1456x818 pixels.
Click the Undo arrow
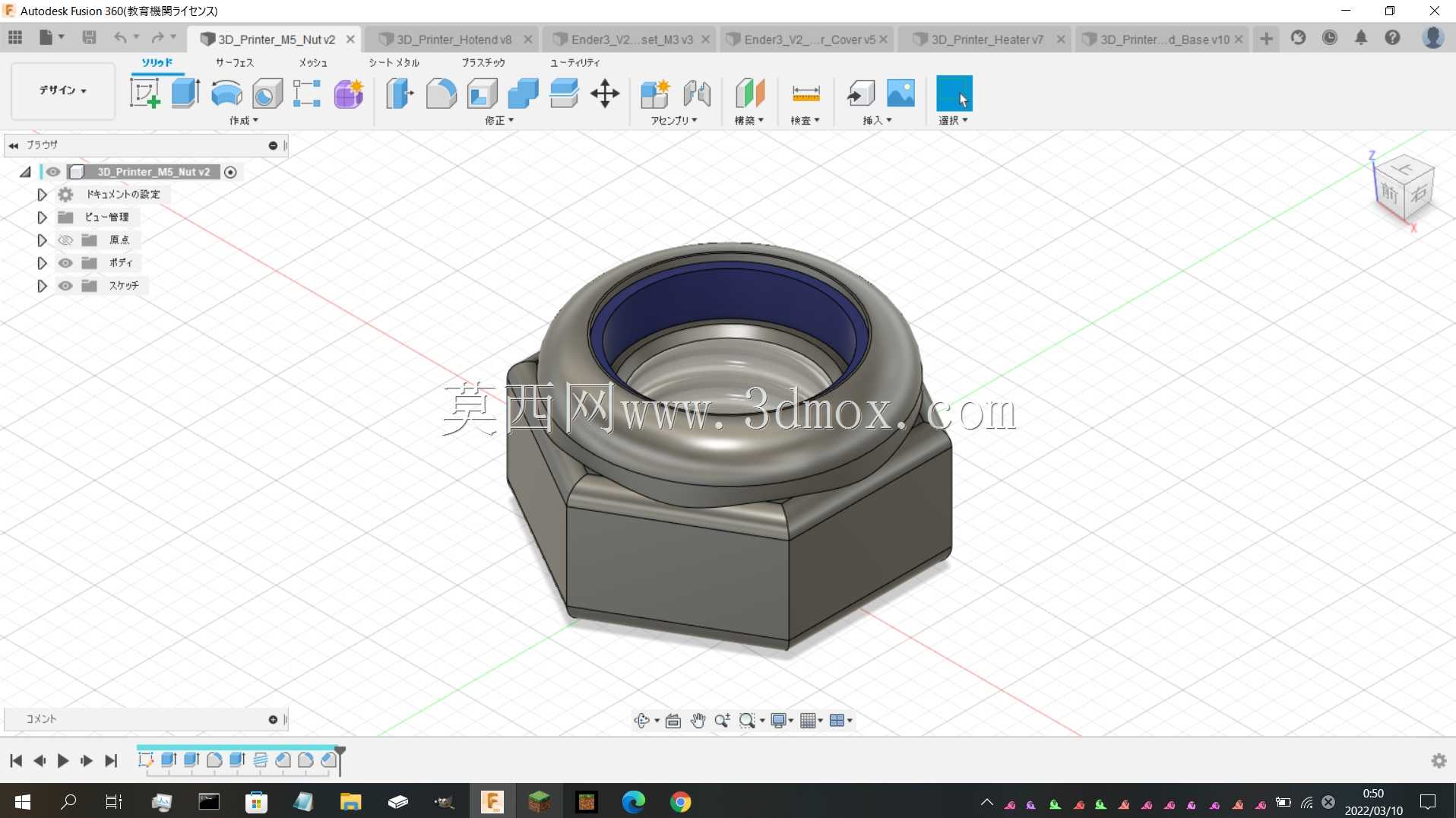(x=119, y=37)
